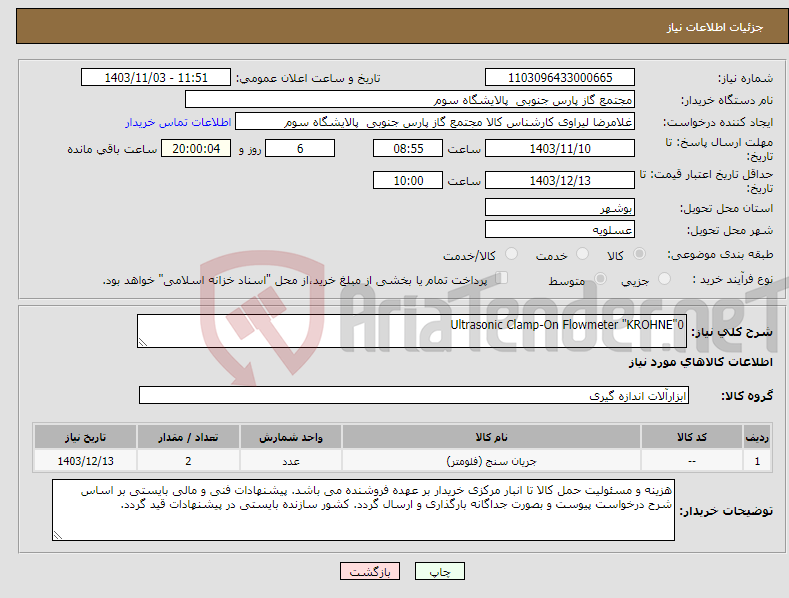Click the گروه کالا label

pos(747,396)
